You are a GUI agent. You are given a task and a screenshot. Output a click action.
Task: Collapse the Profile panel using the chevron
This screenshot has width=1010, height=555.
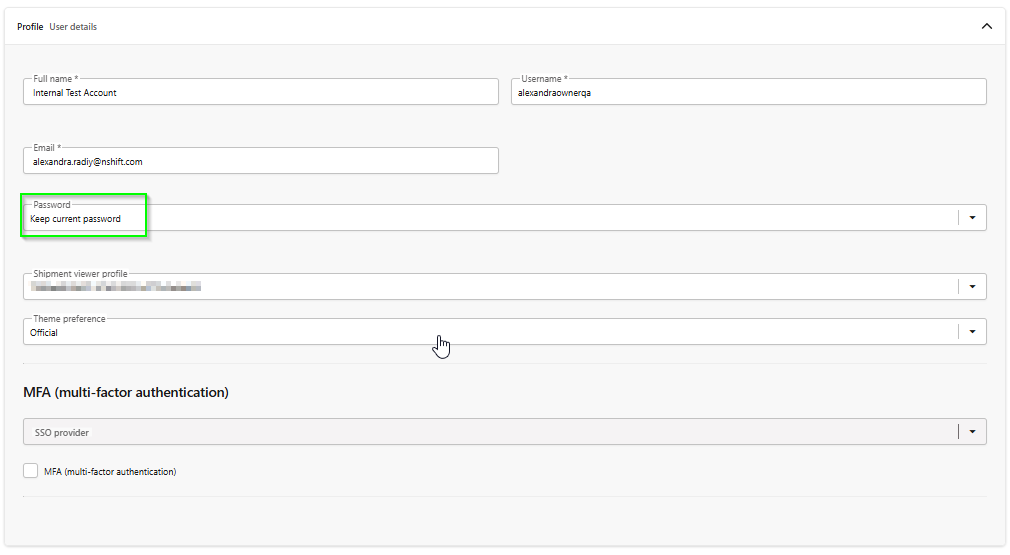point(986,27)
